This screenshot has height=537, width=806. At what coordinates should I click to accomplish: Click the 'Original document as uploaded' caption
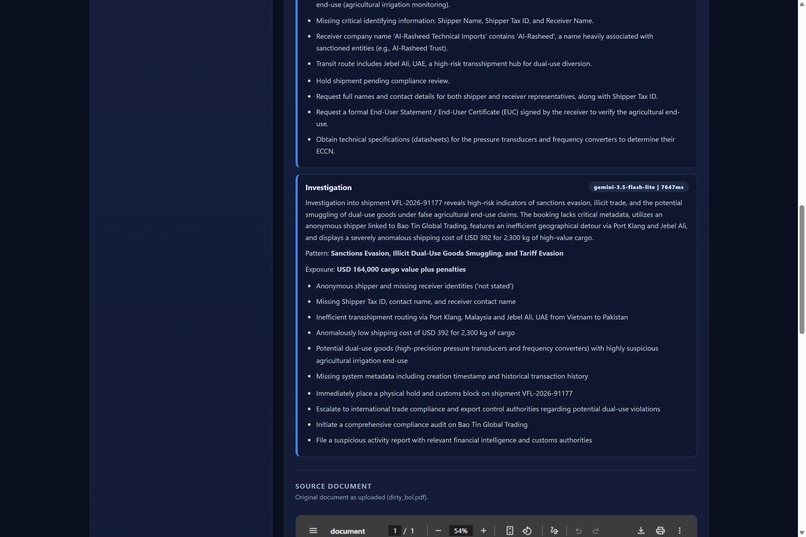click(361, 497)
